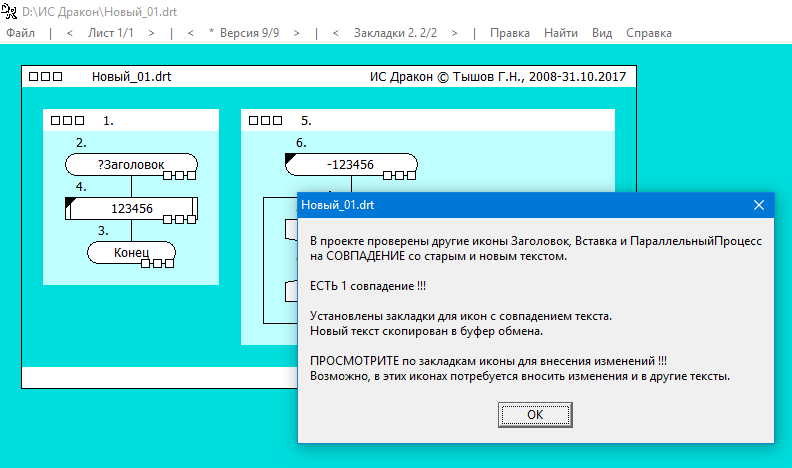Click the small squares on the Конец icon
This screenshot has width=792, height=468.
(158, 264)
